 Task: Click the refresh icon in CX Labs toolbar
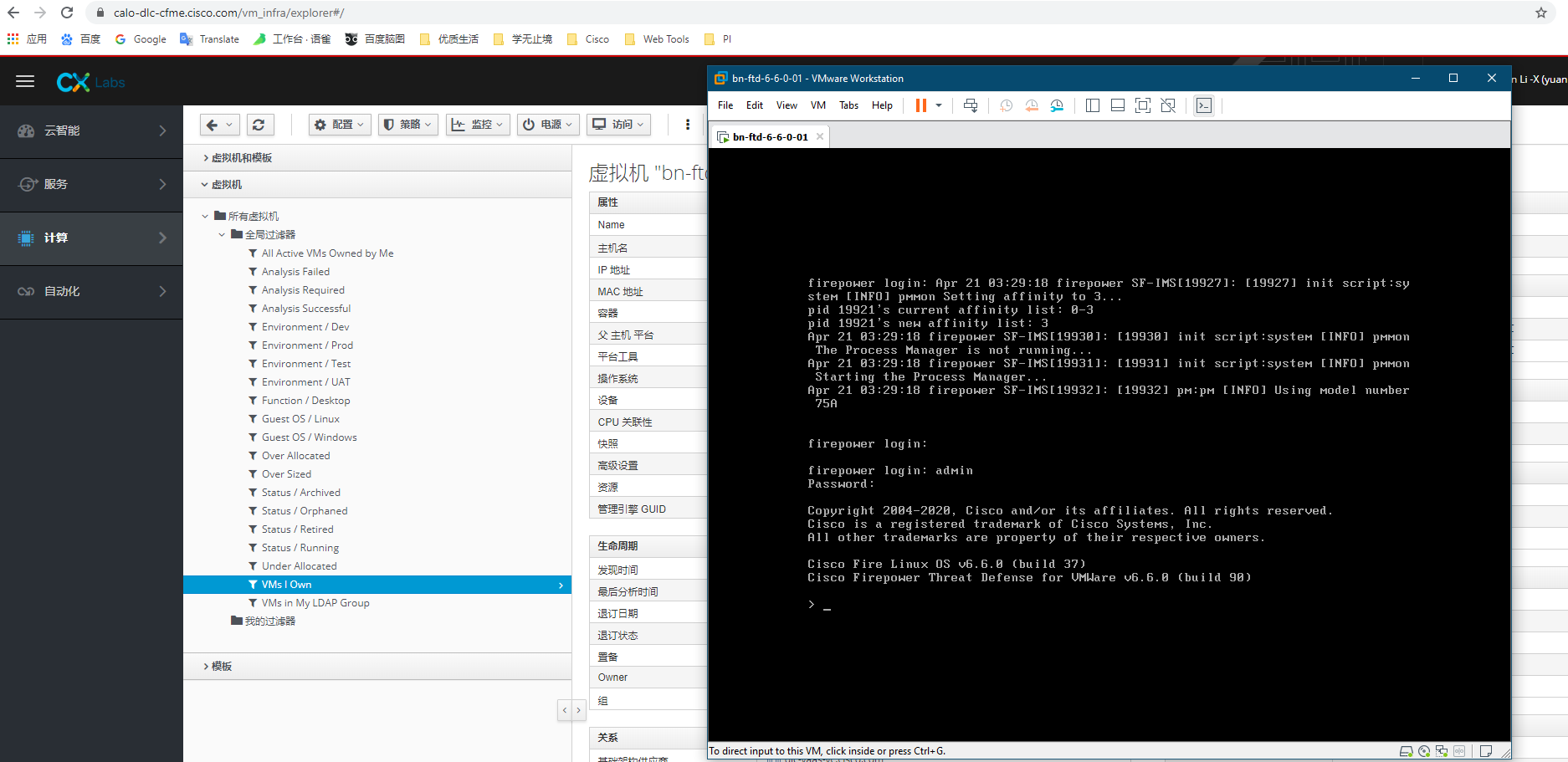tap(259, 125)
